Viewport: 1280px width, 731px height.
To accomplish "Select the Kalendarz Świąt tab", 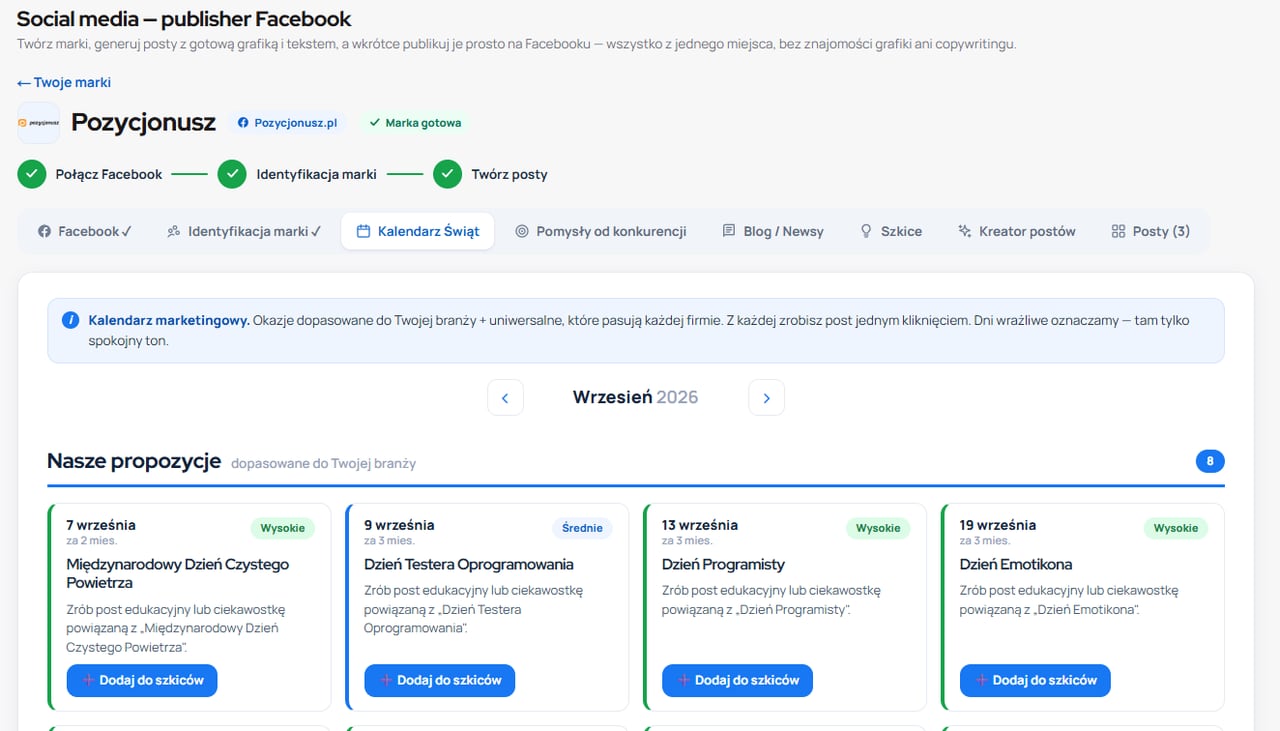I will click(418, 231).
